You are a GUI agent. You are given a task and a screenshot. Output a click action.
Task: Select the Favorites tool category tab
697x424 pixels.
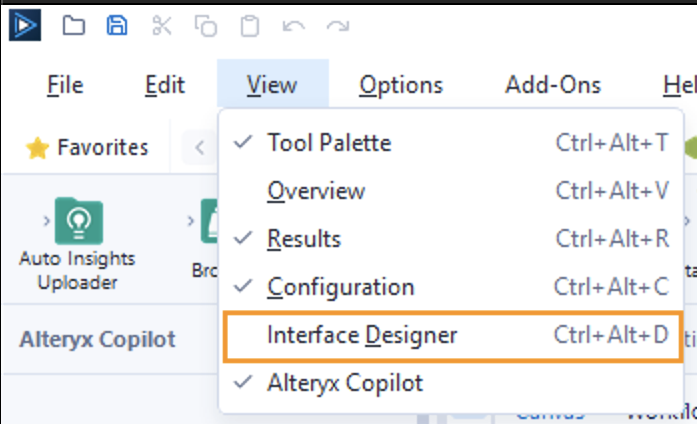87,148
